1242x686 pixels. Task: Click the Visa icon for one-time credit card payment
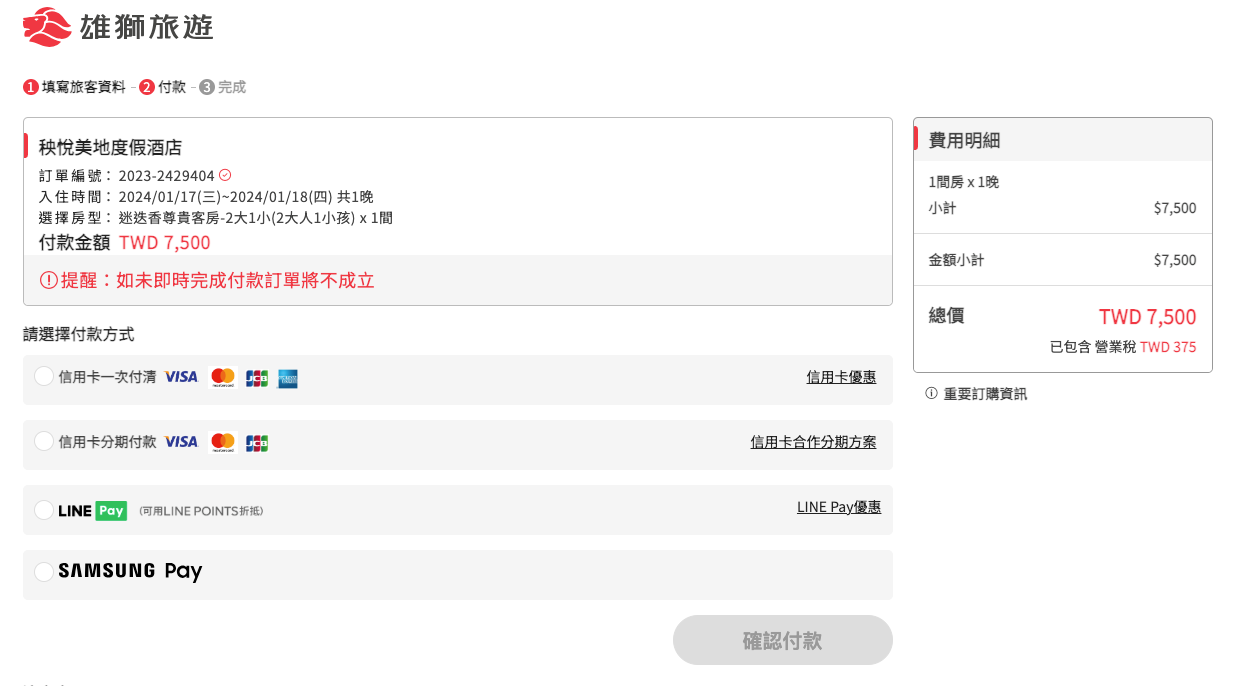[x=181, y=377]
